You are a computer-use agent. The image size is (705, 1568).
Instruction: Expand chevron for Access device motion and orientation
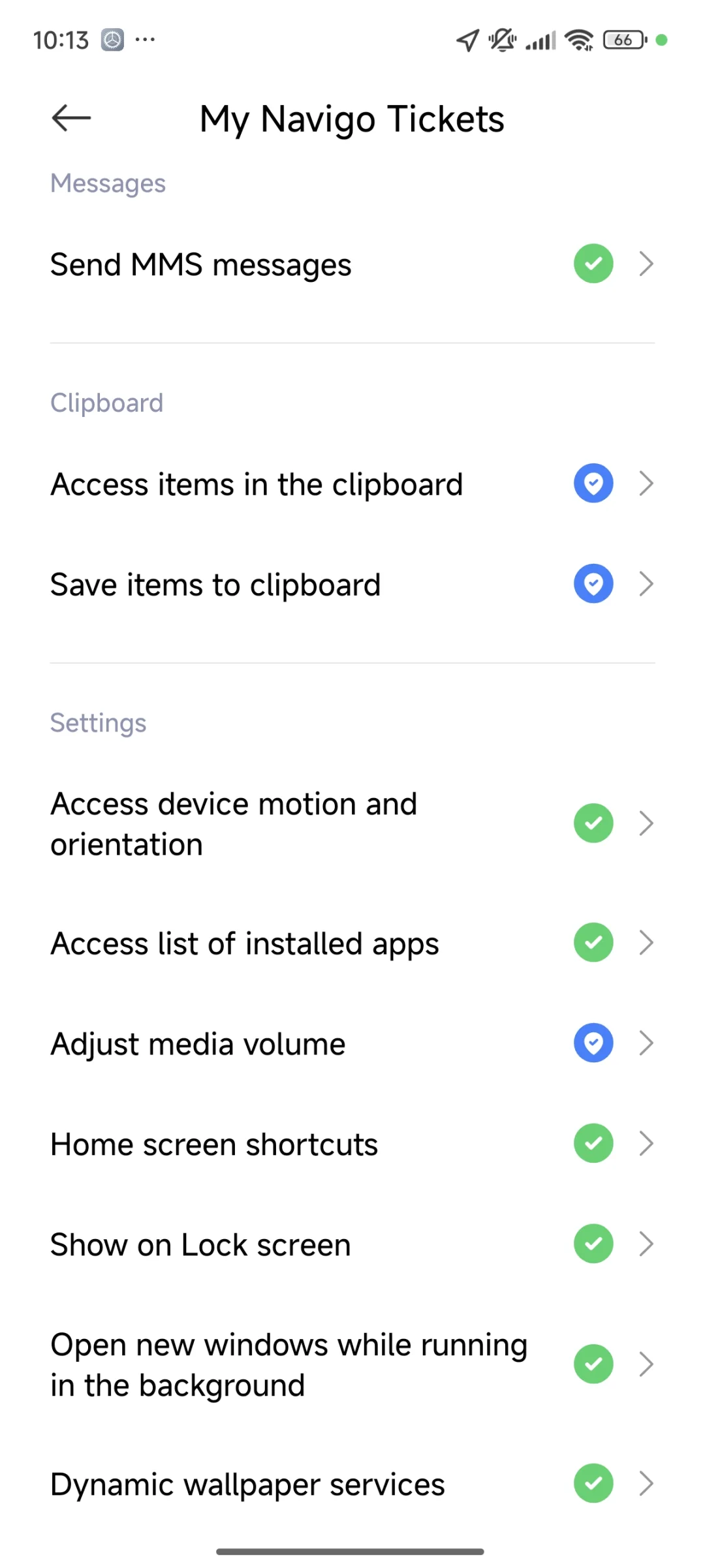tap(646, 823)
